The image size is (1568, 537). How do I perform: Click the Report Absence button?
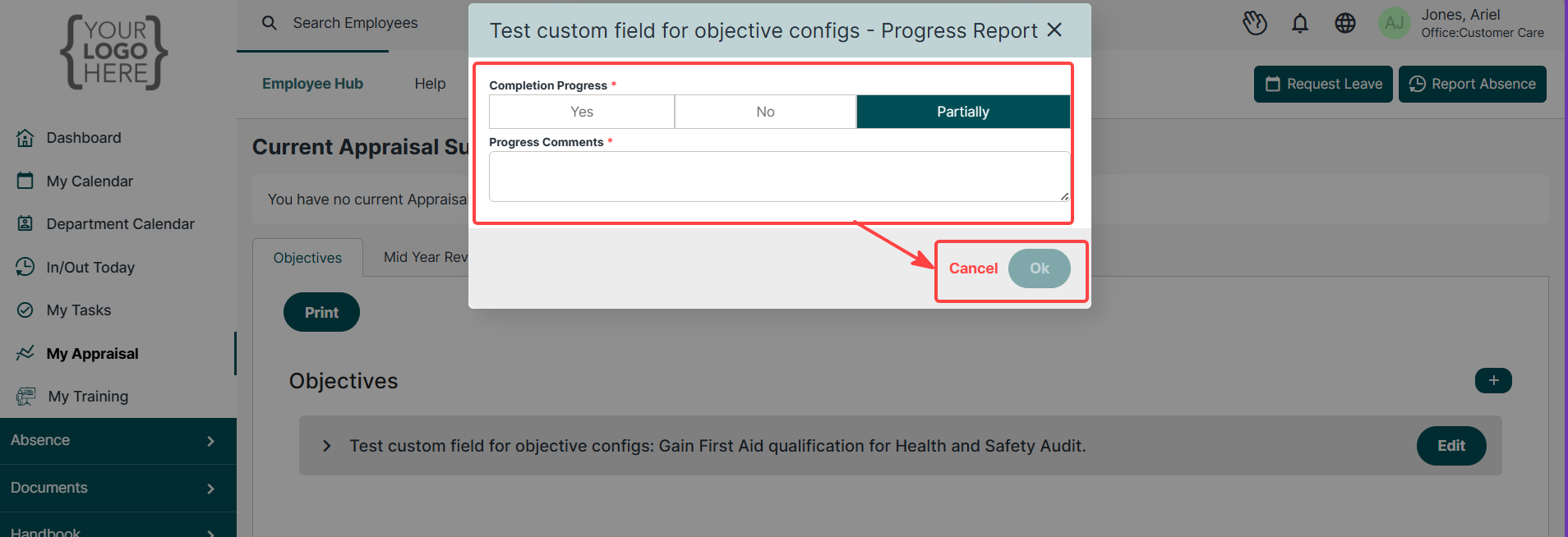(x=1473, y=84)
